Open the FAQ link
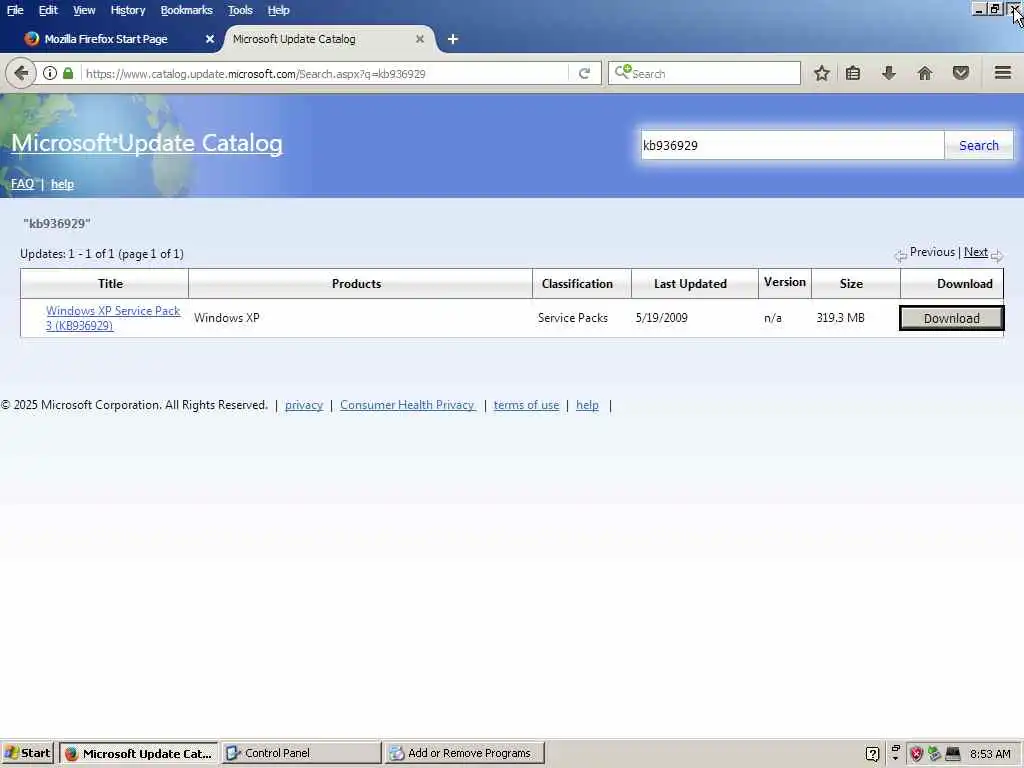The height and width of the screenshot is (768, 1024). (22, 184)
